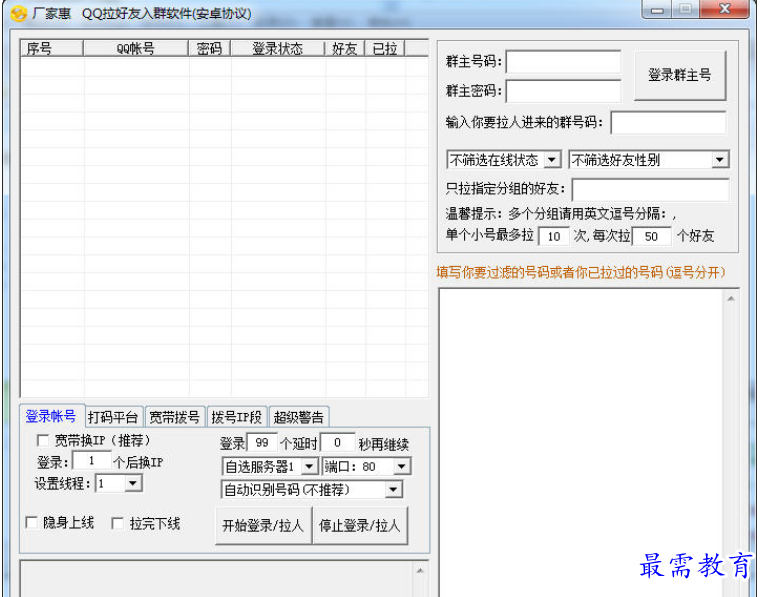Click 登录状态 column header
The width and height of the screenshot is (761, 597).
[x=278, y=48]
